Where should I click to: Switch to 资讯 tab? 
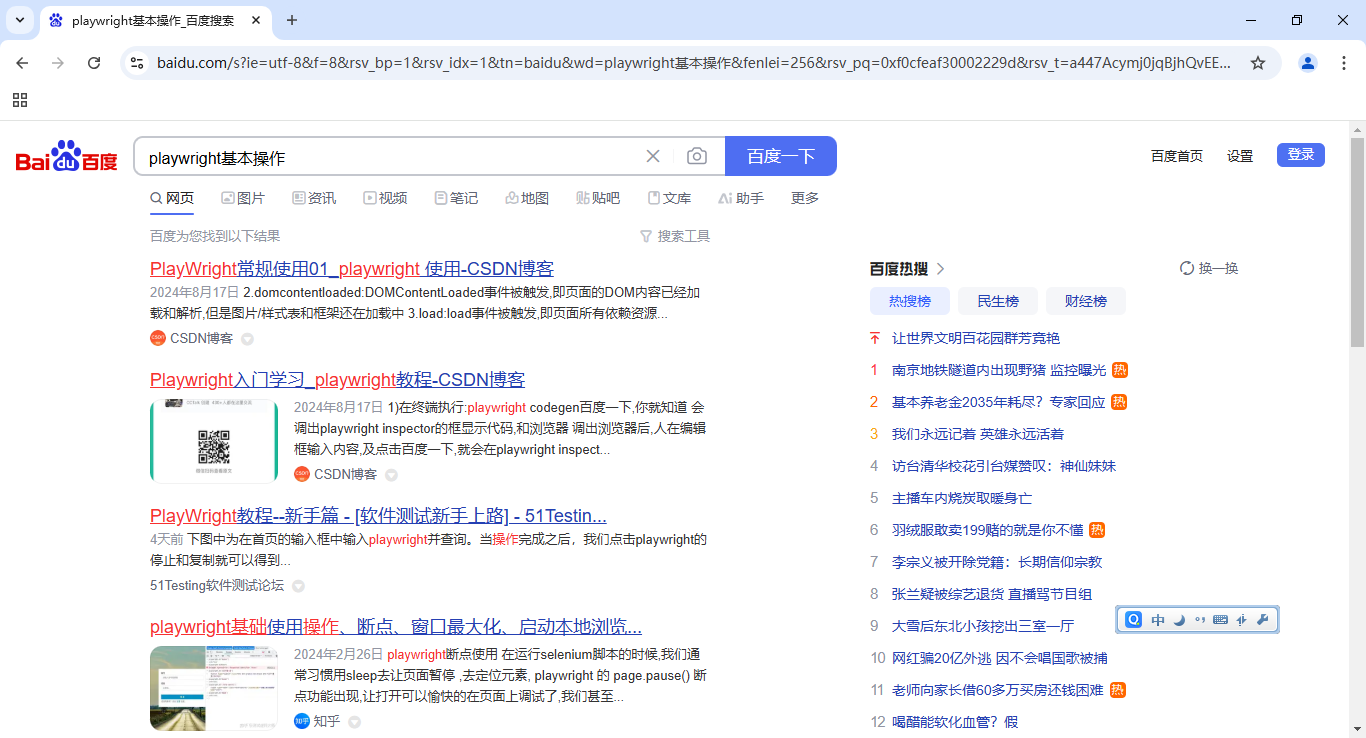pyautogui.click(x=314, y=198)
